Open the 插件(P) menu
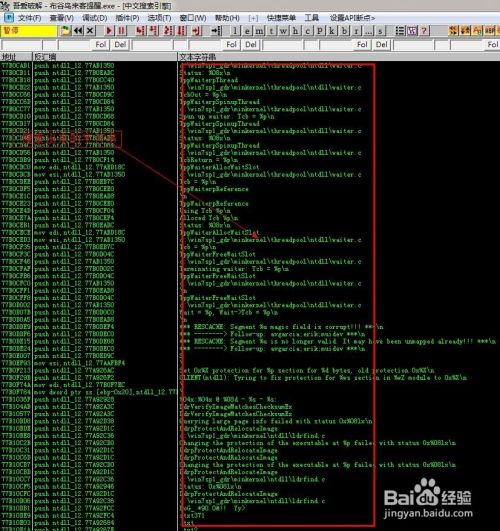 point(127,18)
